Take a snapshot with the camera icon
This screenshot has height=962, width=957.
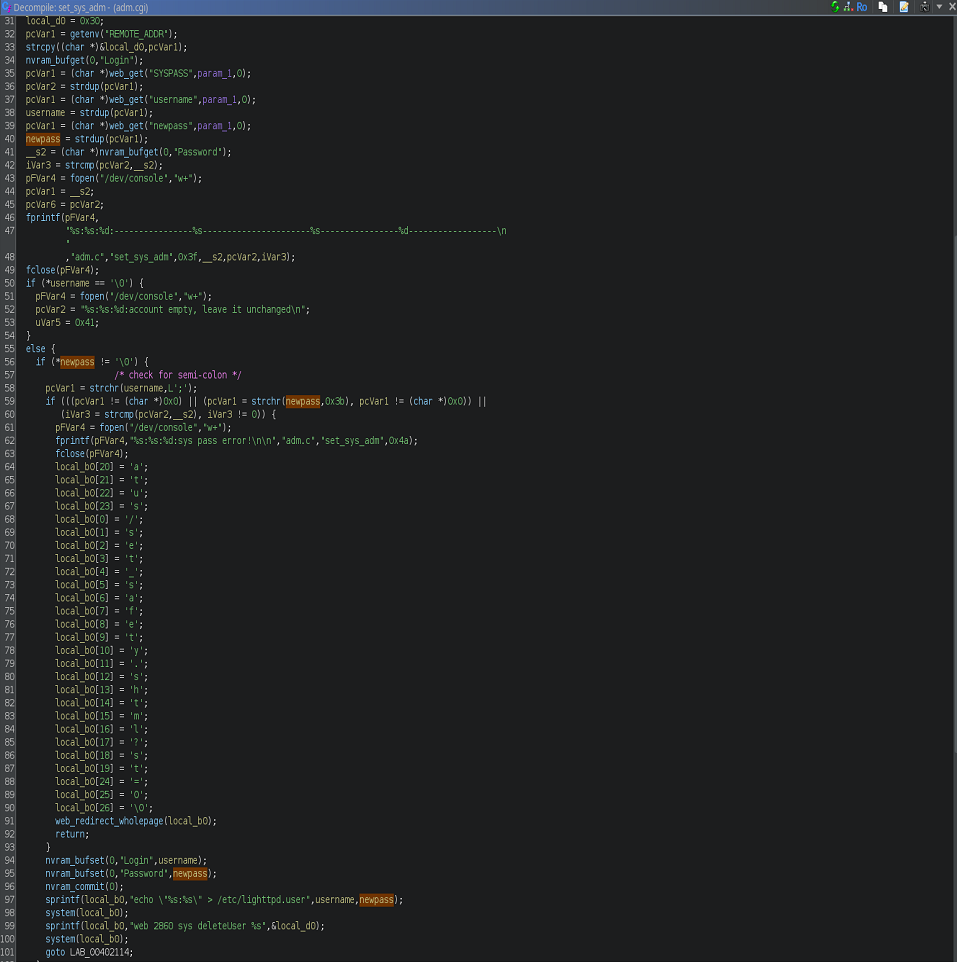924,7
